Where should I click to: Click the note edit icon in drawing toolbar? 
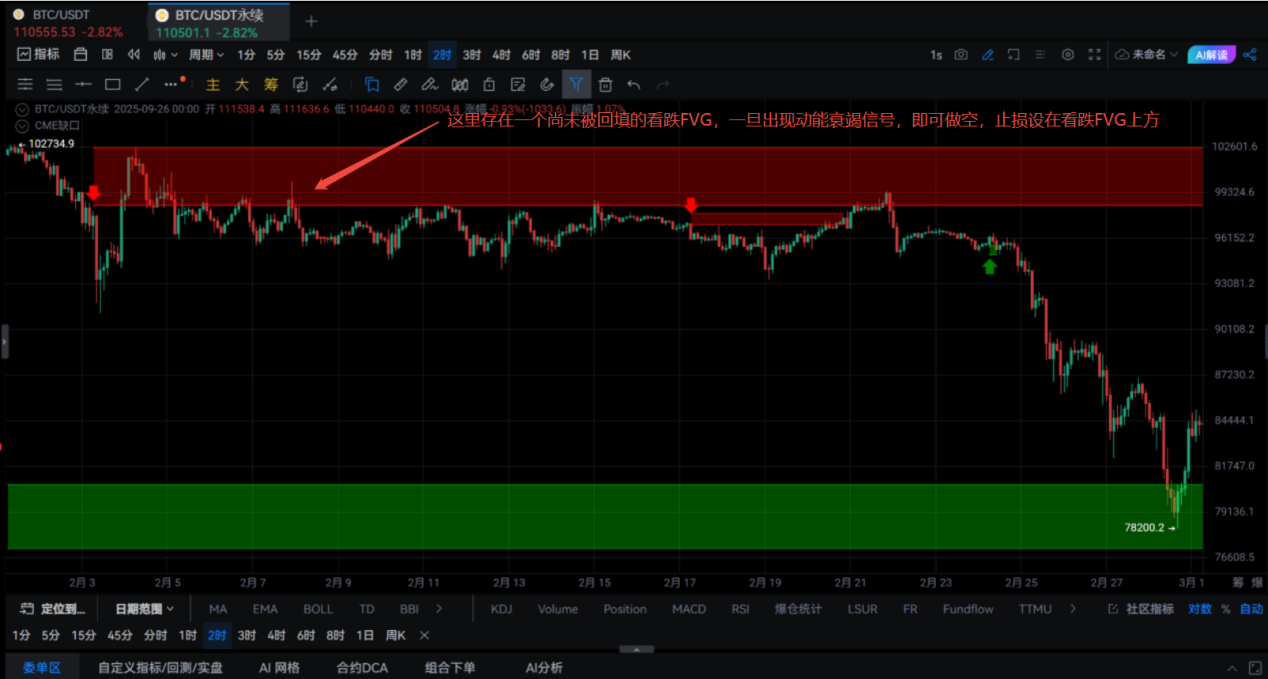pyautogui.click(x=518, y=84)
